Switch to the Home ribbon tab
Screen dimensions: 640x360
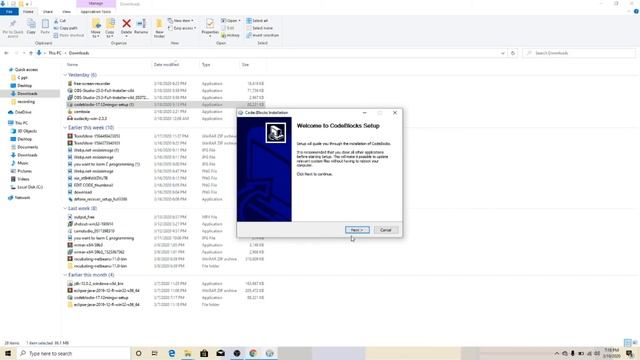28,11
